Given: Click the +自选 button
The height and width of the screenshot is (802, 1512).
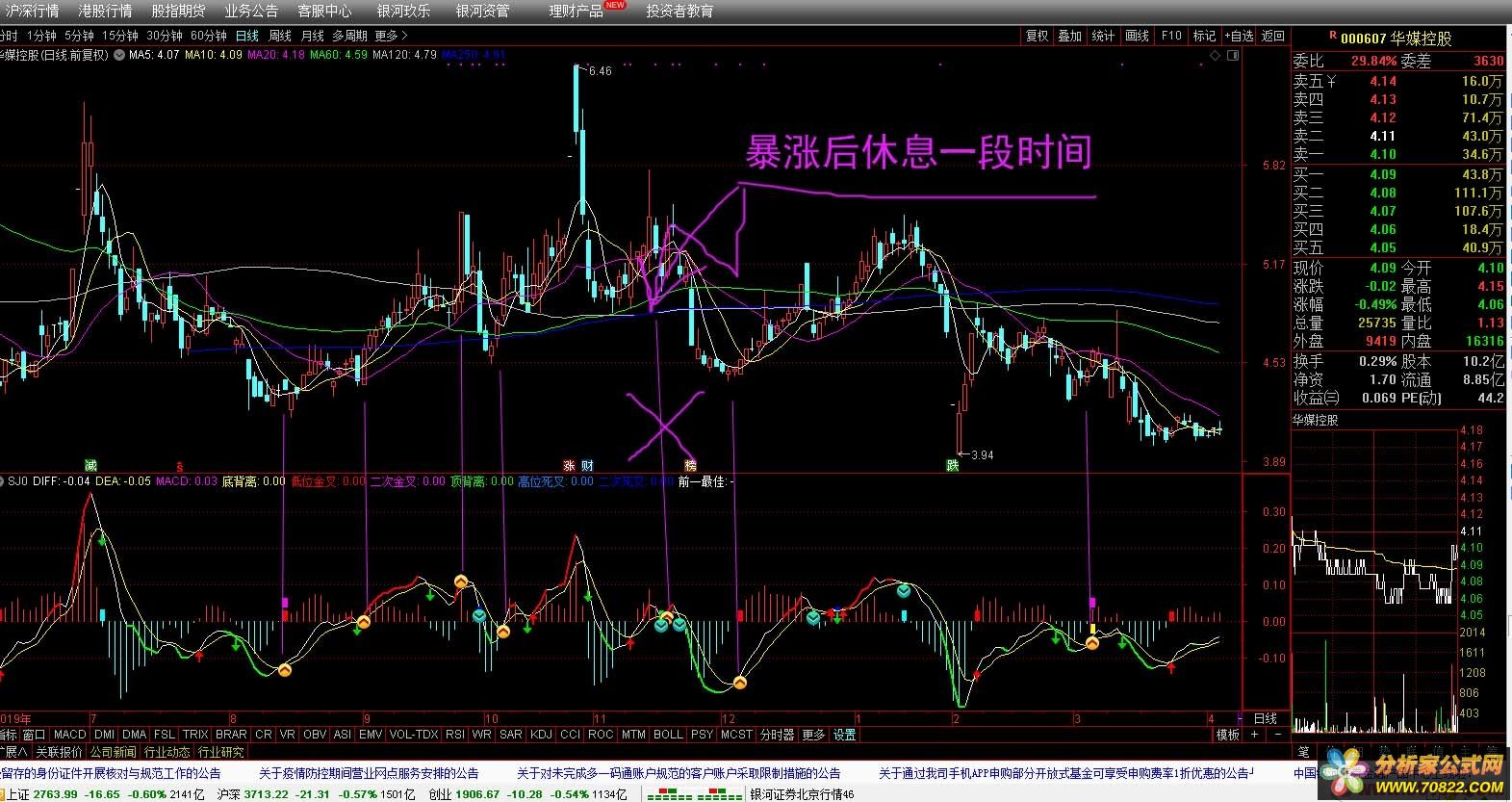Looking at the screenshot, I should [x=1239, y=37].
